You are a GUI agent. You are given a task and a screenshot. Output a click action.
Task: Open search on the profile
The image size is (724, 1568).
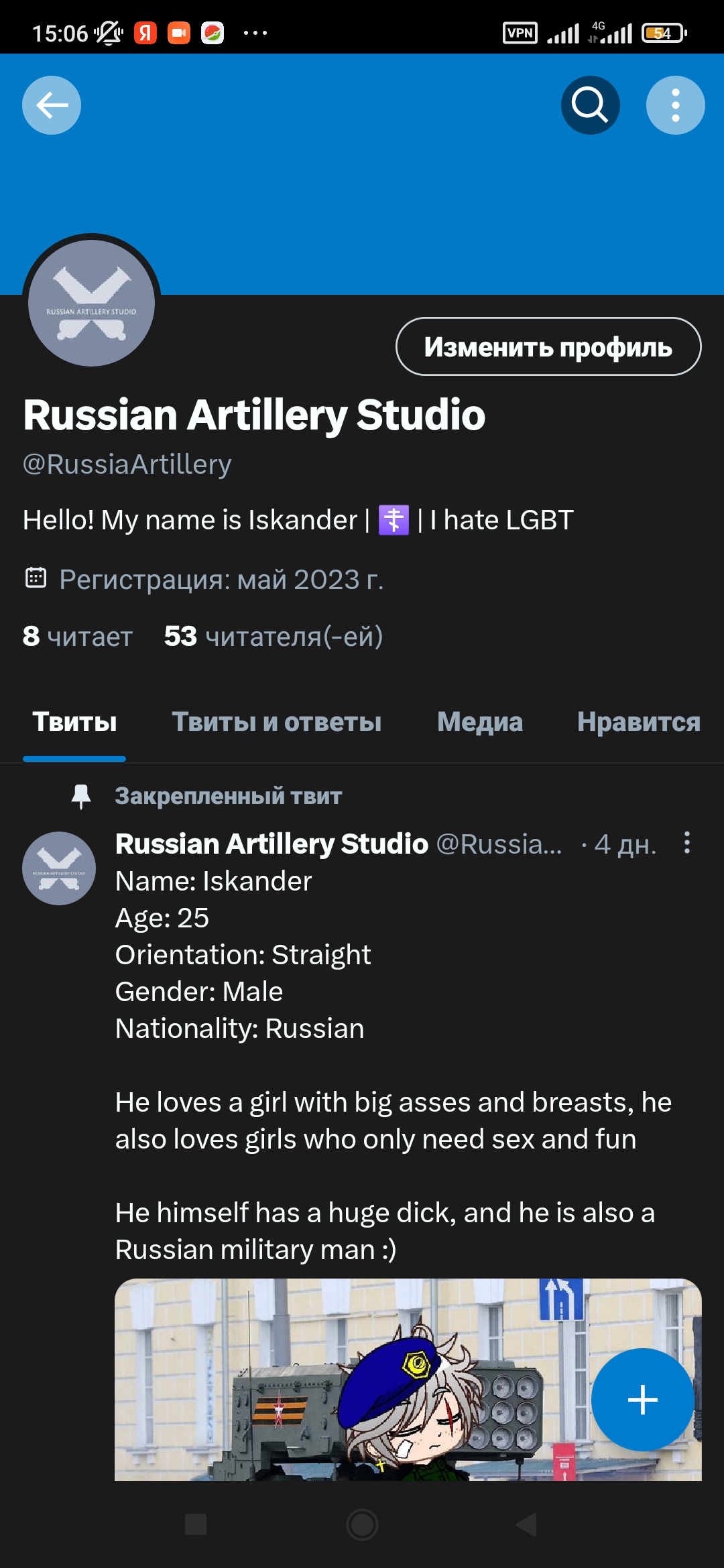590,105
